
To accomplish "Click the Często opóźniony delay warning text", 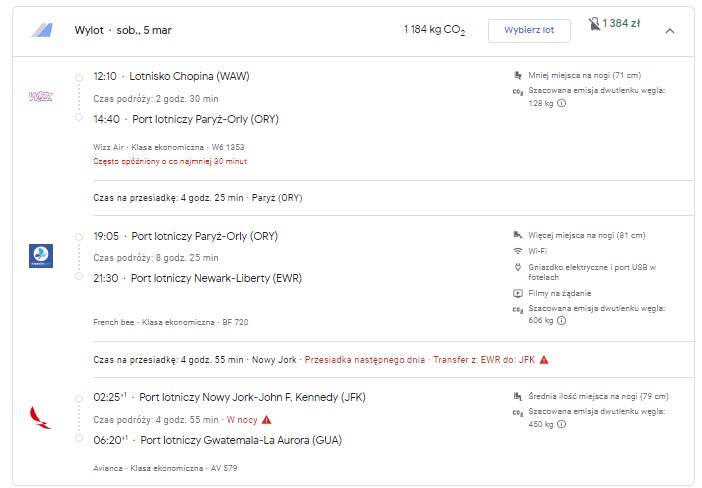I will pos(170,161).
